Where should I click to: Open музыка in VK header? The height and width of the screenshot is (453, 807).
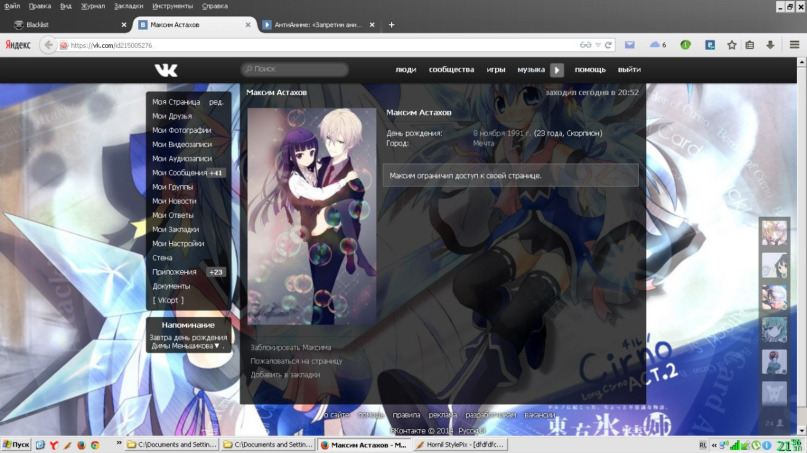click(531, 69)
